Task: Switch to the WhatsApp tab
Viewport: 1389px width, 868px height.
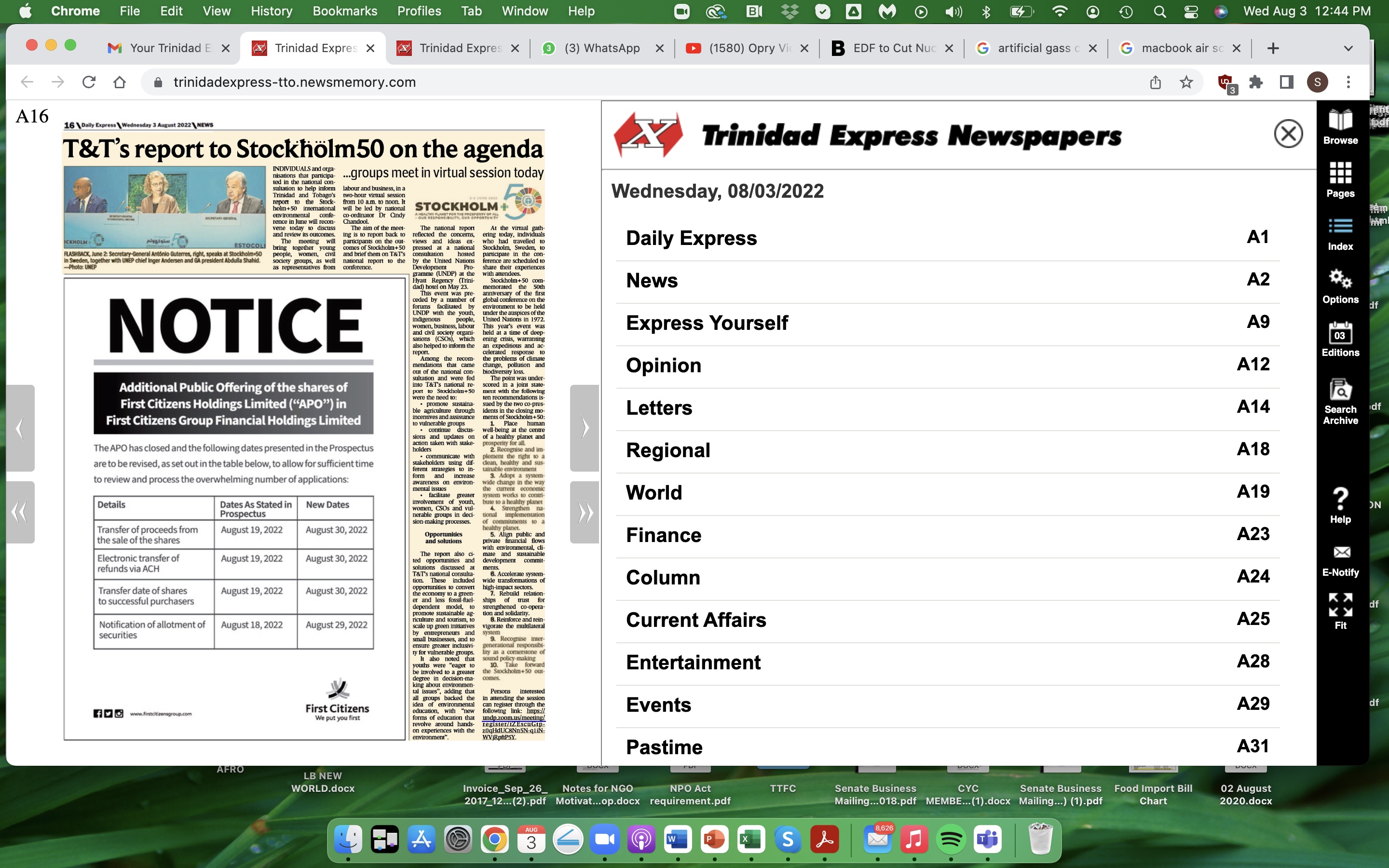Action: (601, 48)
